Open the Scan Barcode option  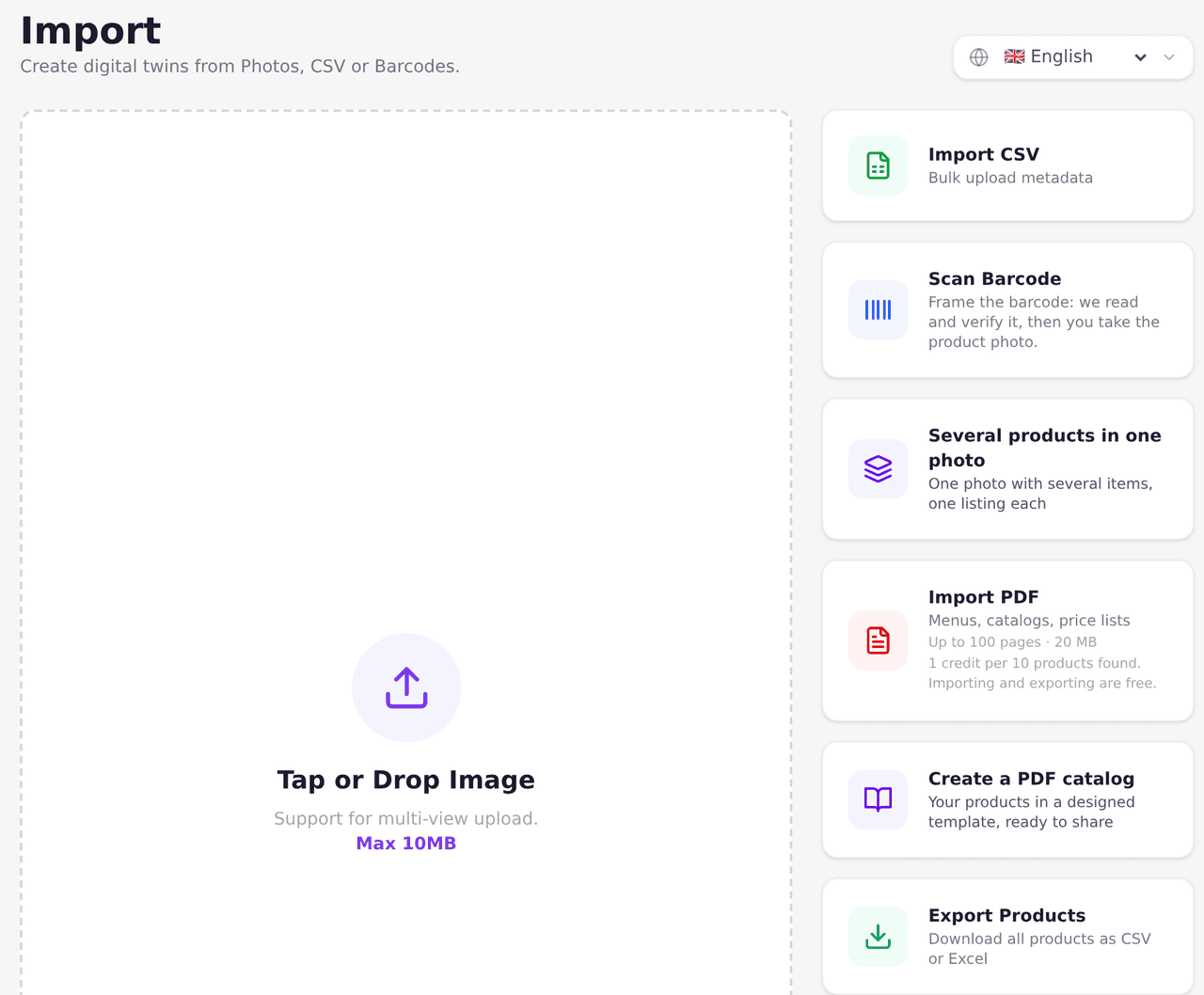click(x=1007, y=310)
